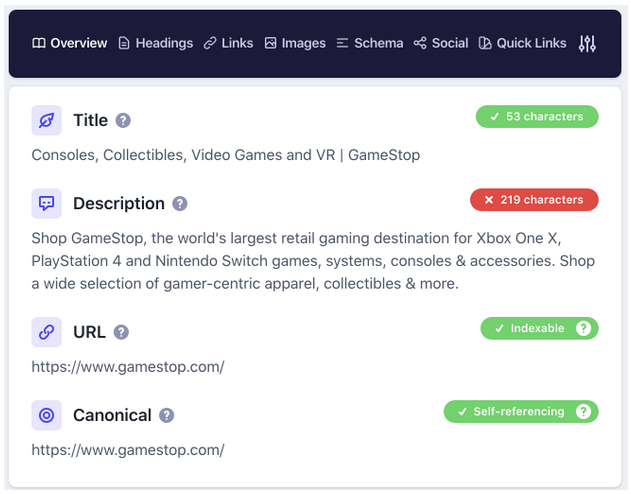
Task: Open the Links tab
Action: click(228, 43)
